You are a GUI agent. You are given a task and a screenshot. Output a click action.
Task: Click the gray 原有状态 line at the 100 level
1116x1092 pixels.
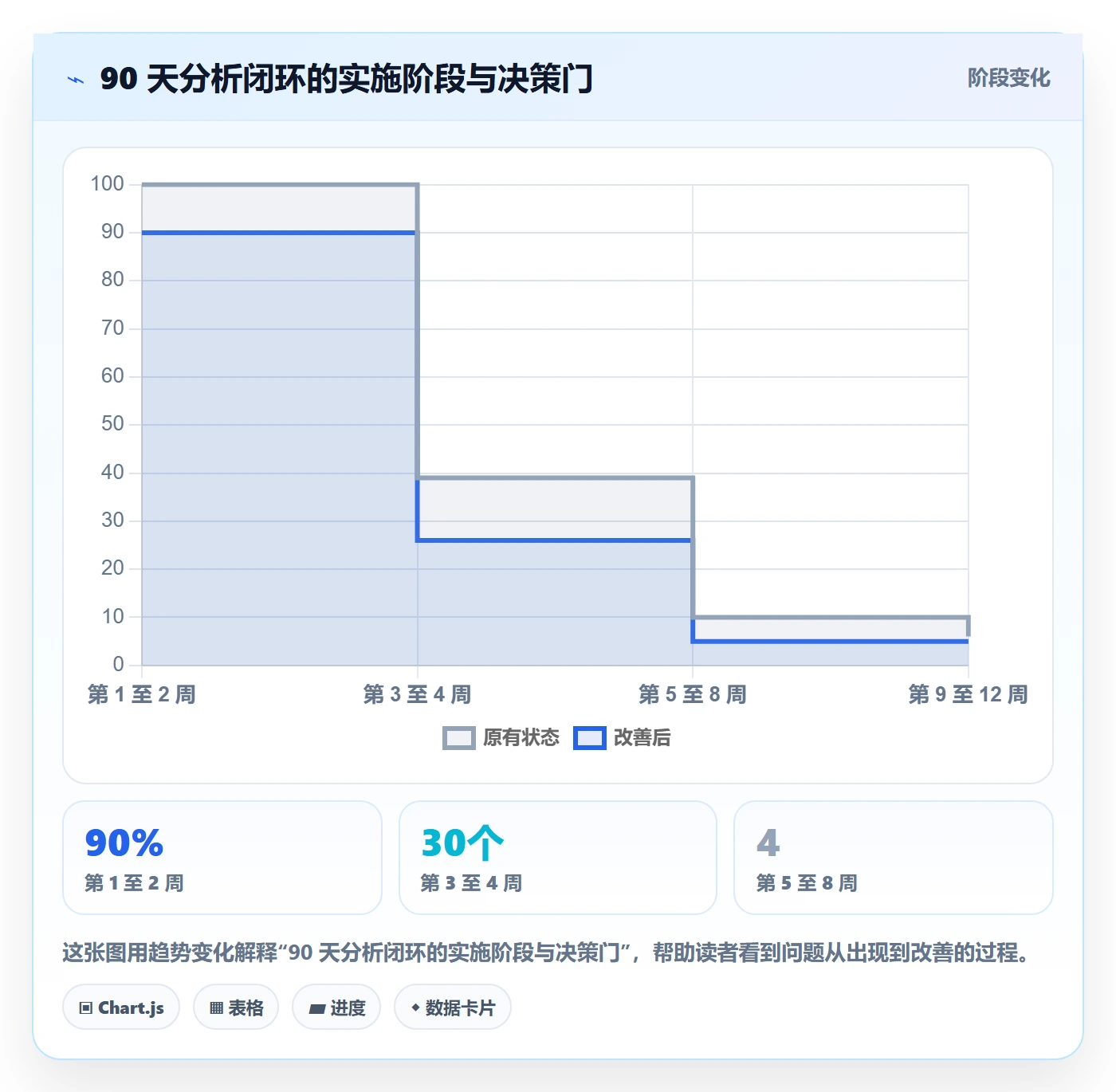point(279,185)
